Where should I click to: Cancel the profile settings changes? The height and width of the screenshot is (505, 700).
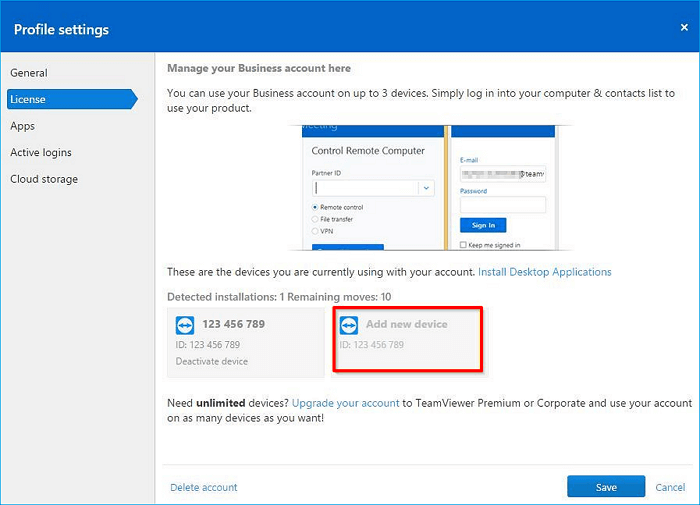click(x=670, y=487)
